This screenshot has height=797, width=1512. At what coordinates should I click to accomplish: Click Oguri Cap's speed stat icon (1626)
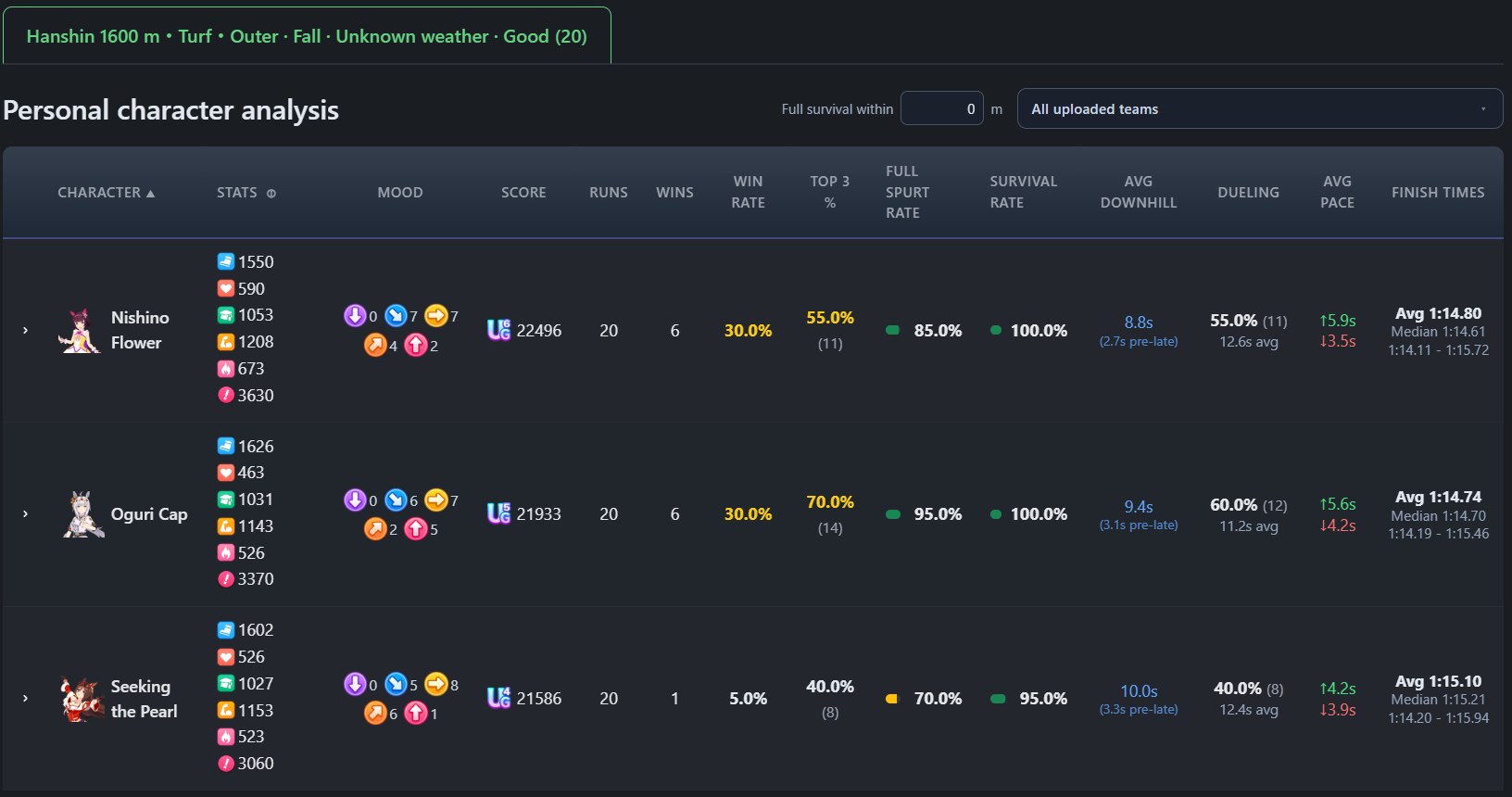tap(226, 446)
